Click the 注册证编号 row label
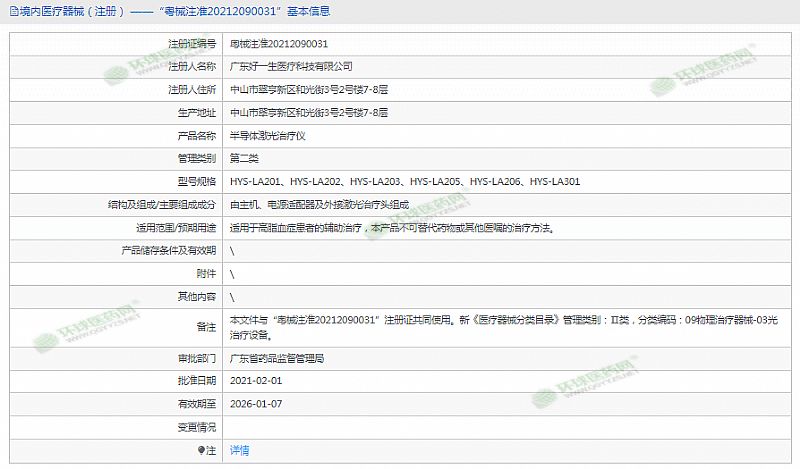800x469 pixels. point(192,44)
